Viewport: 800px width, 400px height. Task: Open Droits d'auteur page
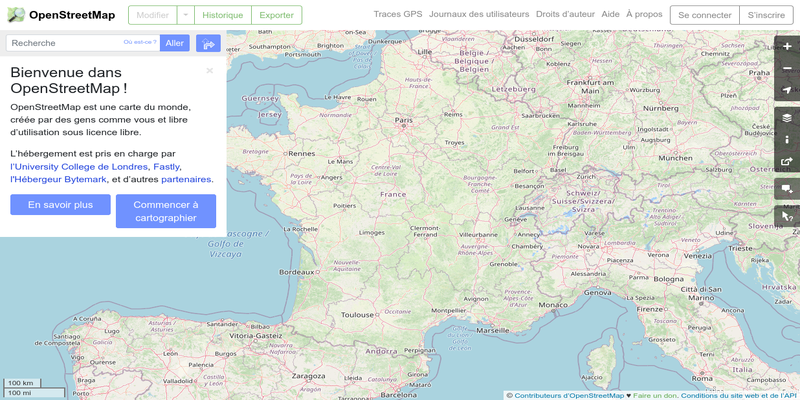coord(565,14)
